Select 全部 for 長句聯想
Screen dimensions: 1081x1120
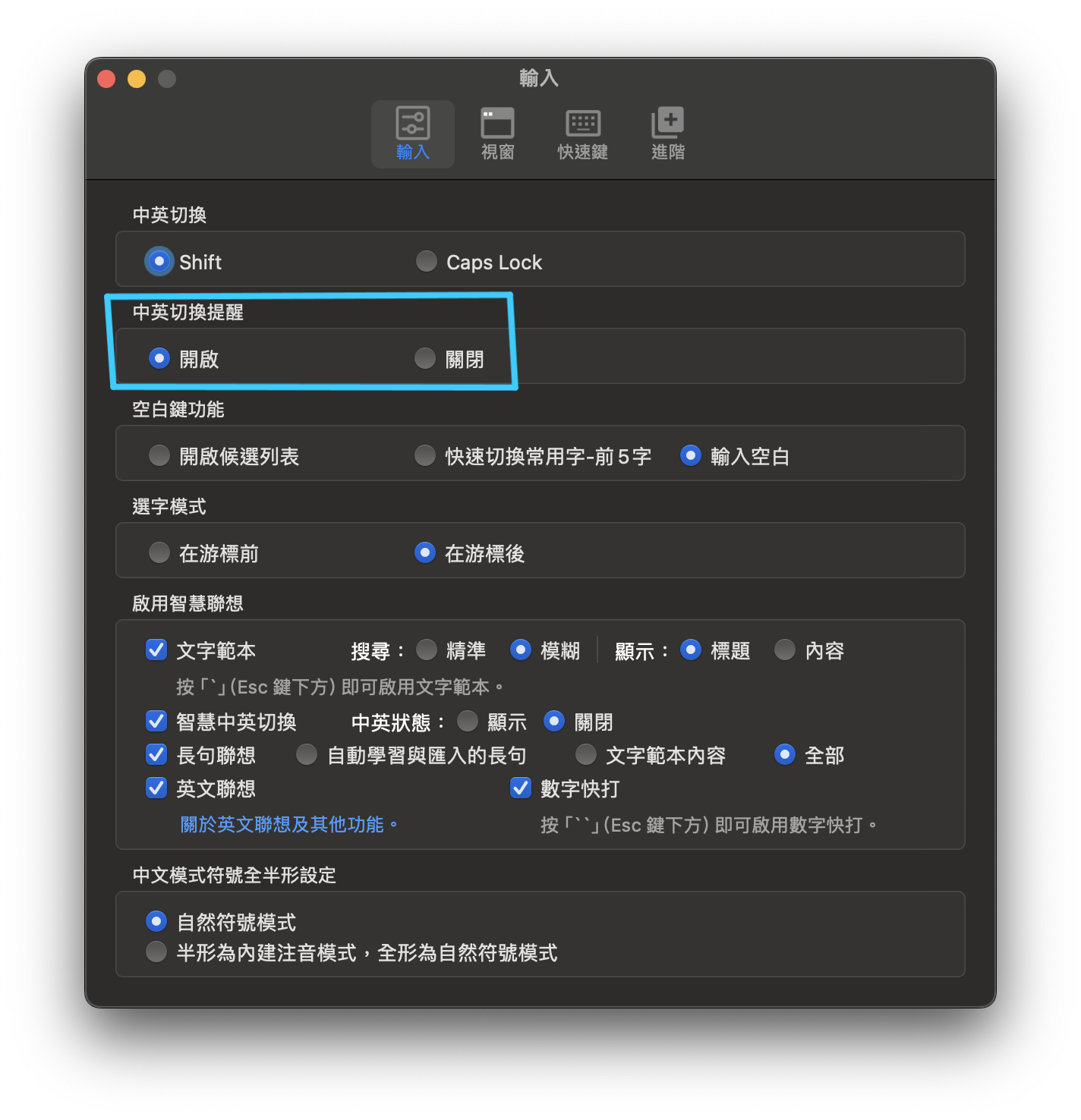(x=785, y=755)
